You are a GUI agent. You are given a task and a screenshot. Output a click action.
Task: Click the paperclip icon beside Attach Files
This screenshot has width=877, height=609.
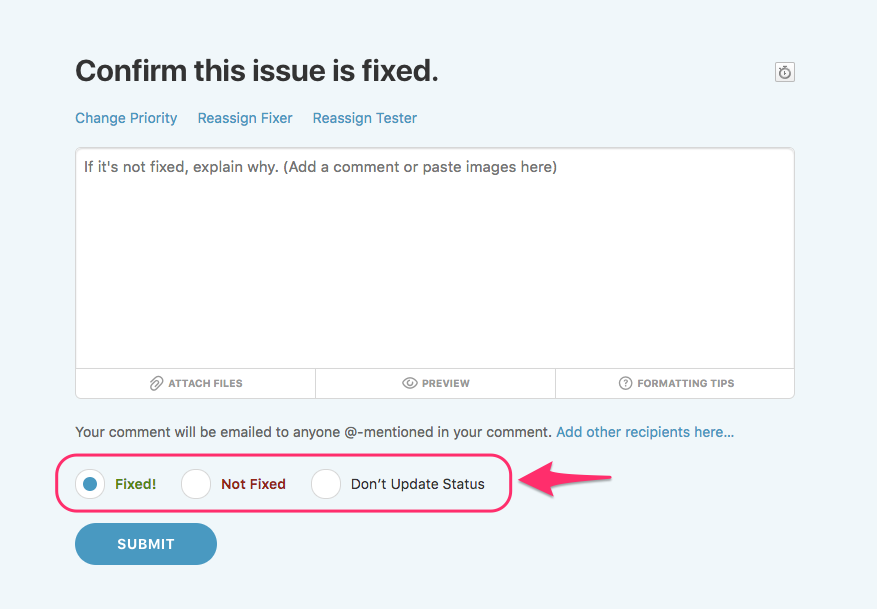click(x=156, y=383)
